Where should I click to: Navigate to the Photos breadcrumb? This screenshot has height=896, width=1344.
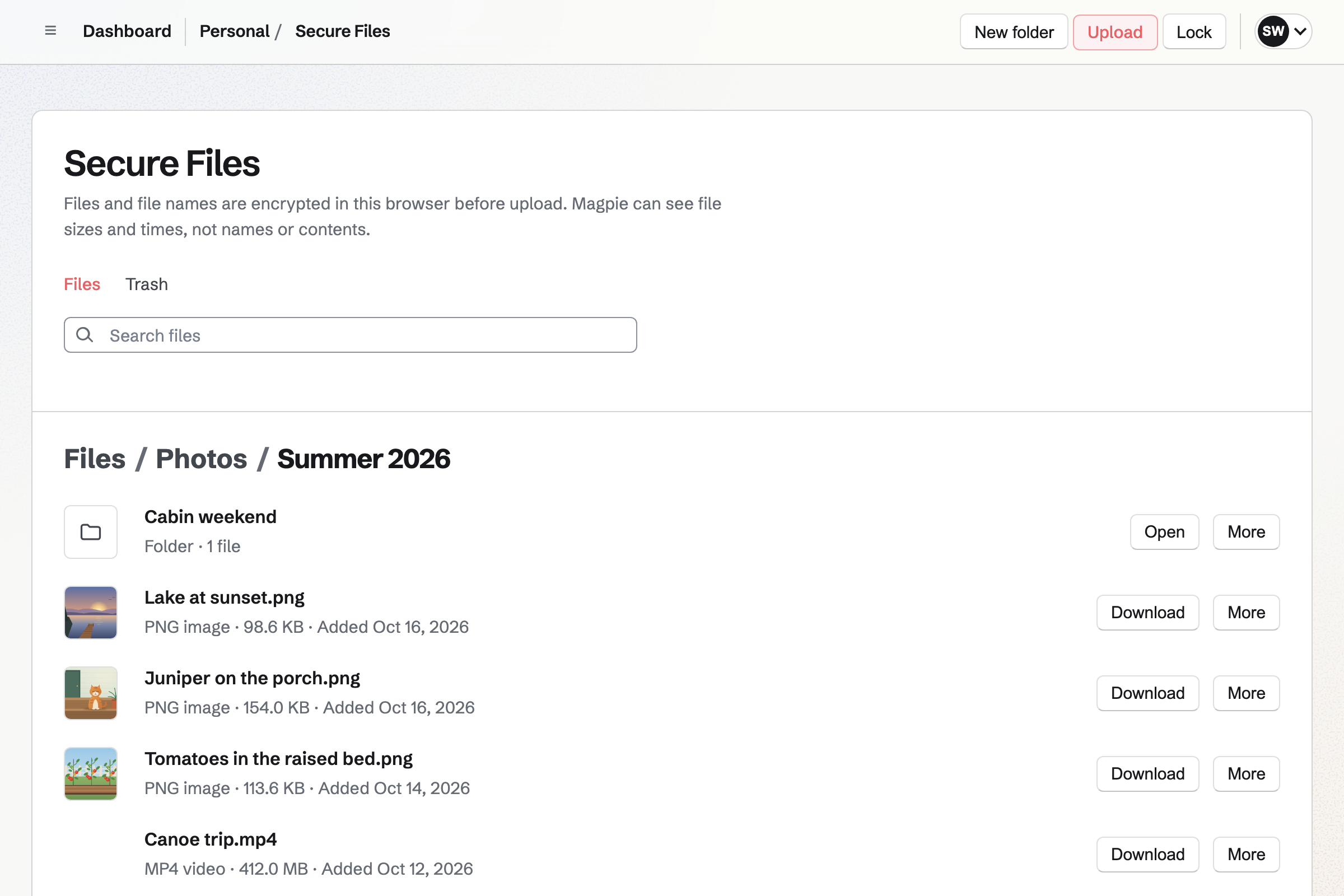coord(201,459)
